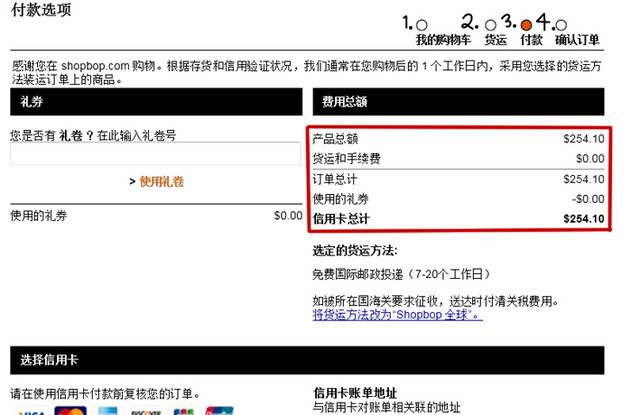Click the 选定的货运方法 heading
The height and width of the screenshot is (415, 640).
click(355, 251)
